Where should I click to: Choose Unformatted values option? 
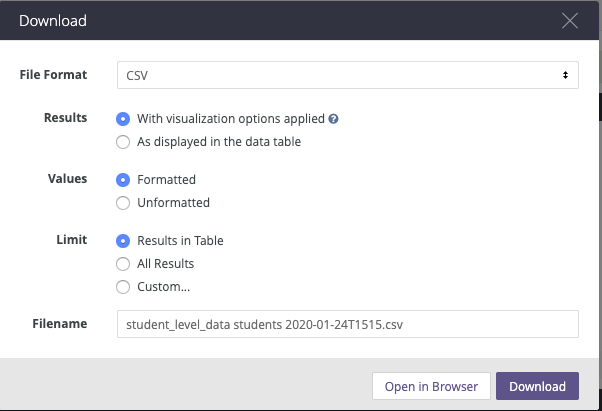[123, 203]
